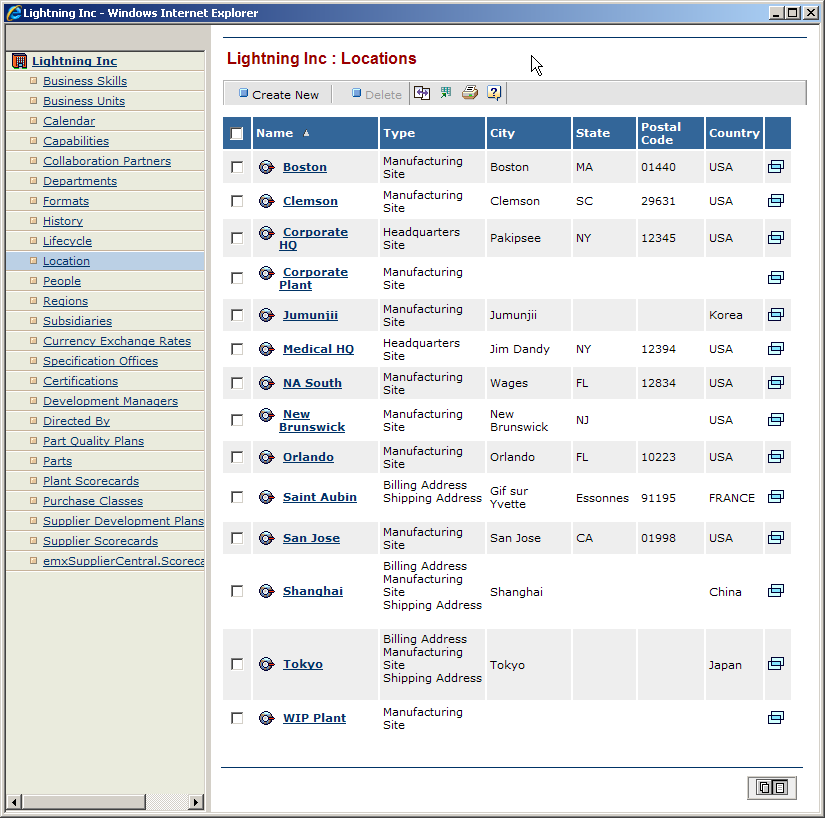Check the box for Clemson row
825x818 pixels.
point(237,201)
